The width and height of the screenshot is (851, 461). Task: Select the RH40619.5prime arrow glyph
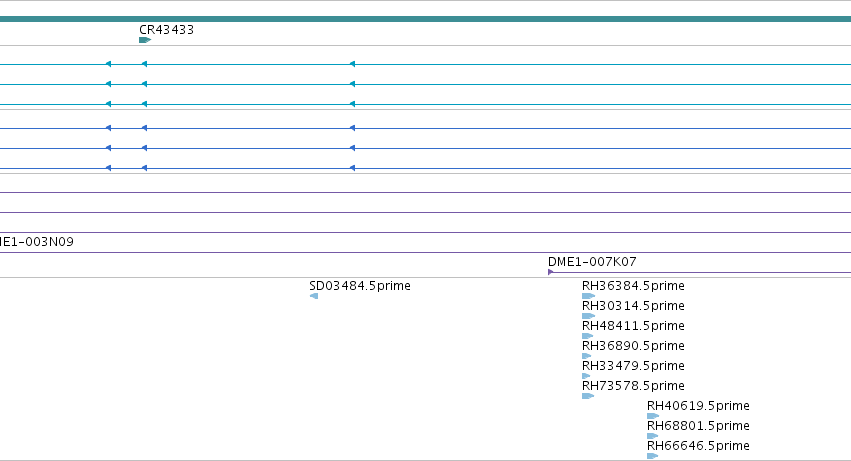[x=653, y=416]
